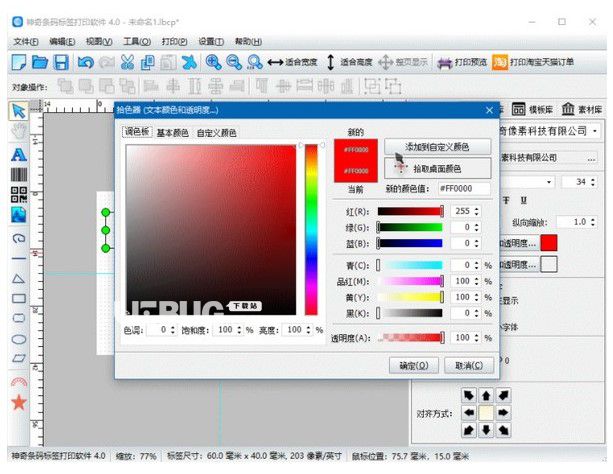Click the transparency (A) slider
The width and height of the screenshot is (613, 474).
click(410, 338)
